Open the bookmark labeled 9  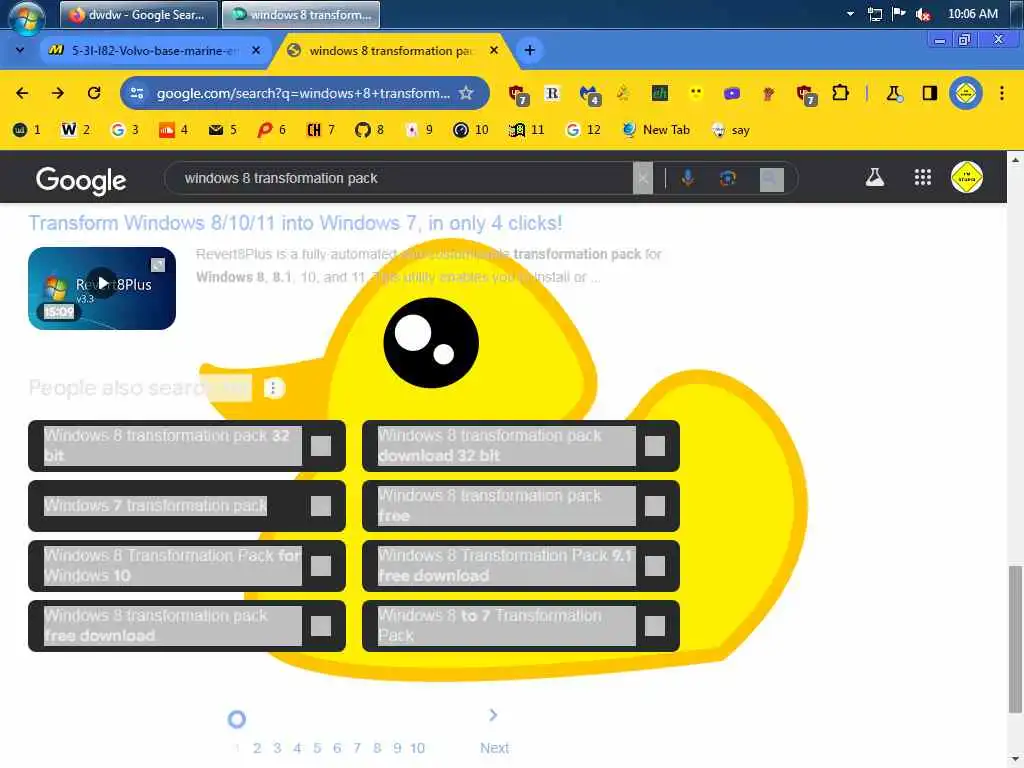tap(419, 130)
